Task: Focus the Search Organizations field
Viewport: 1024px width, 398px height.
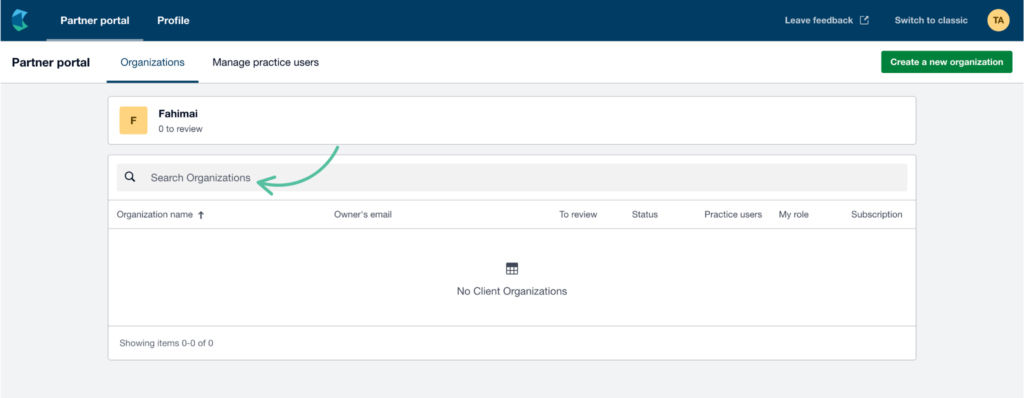Action: [x=512, y=177]
